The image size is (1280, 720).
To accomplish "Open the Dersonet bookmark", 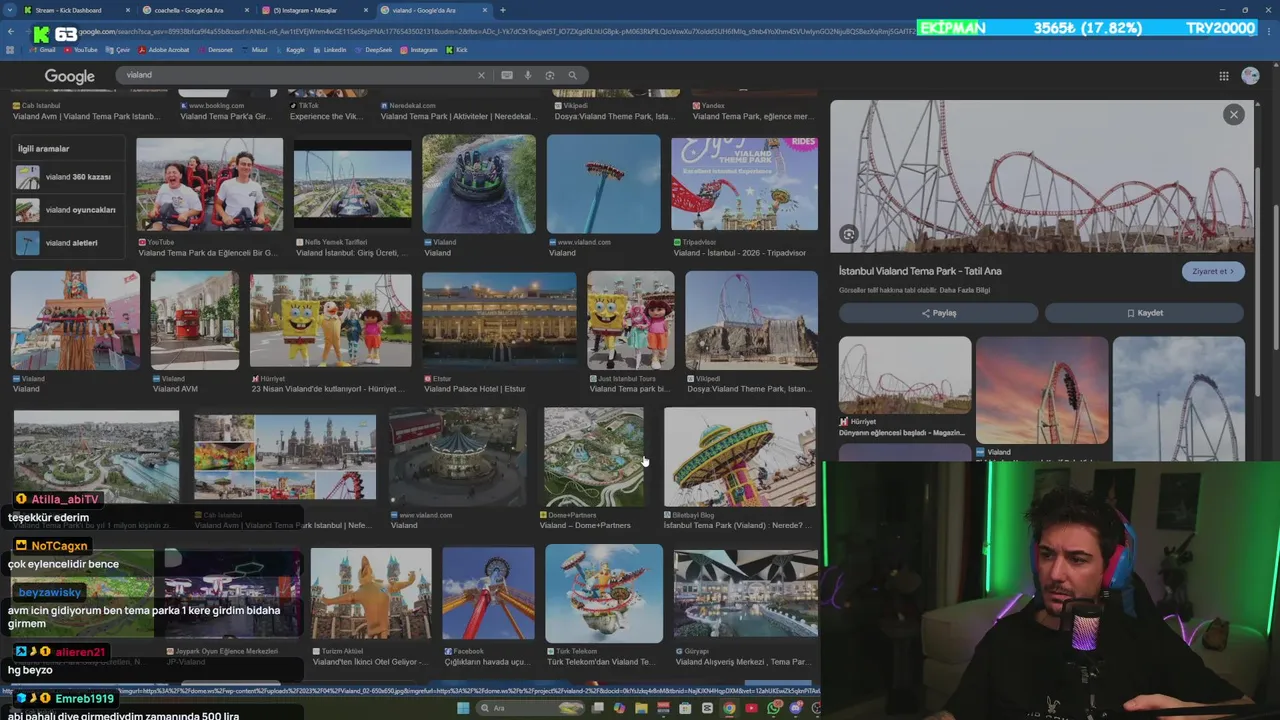I will [x=216, y=49].
